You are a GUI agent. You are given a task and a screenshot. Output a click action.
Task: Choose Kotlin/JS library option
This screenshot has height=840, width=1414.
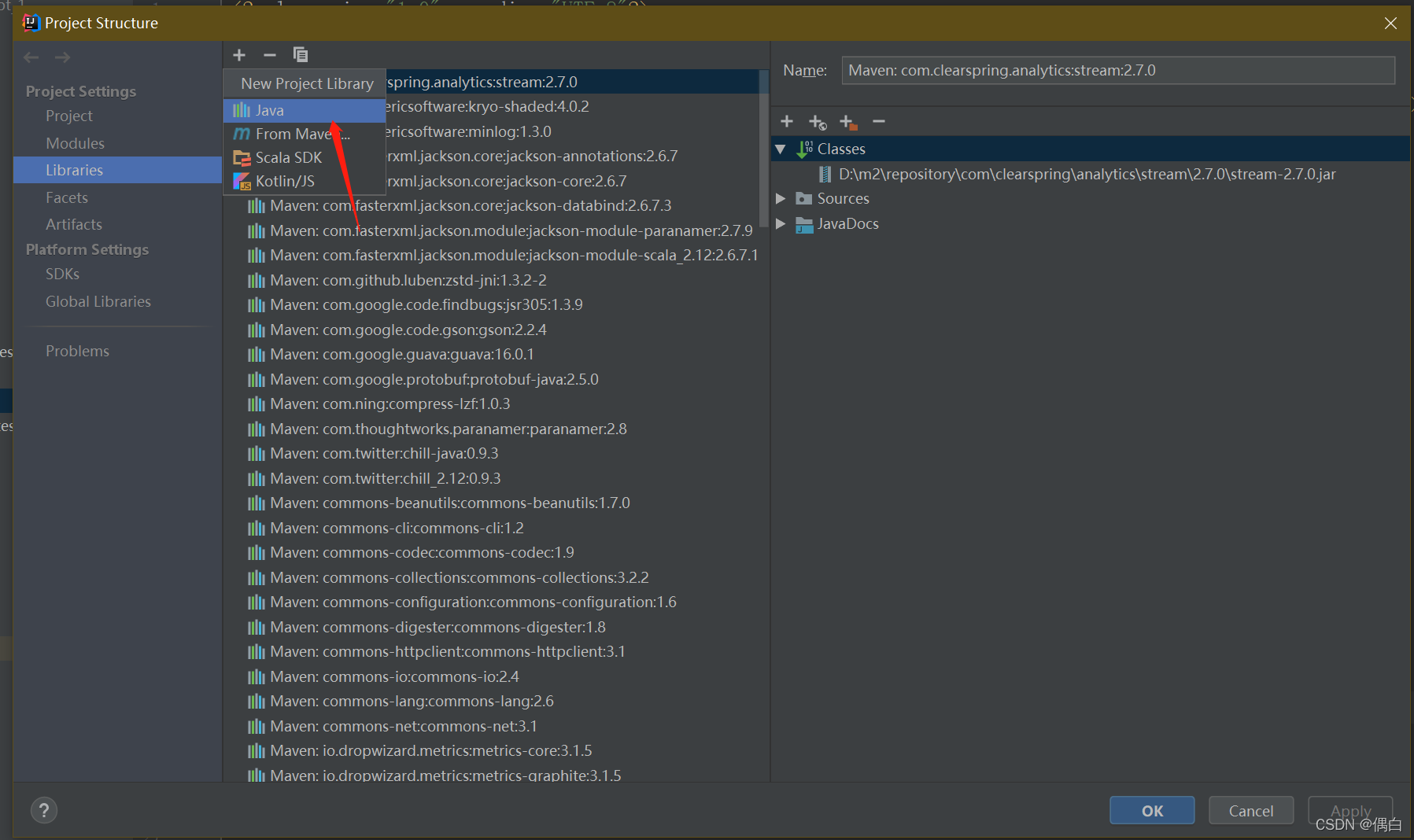click(x=305, y=181)
